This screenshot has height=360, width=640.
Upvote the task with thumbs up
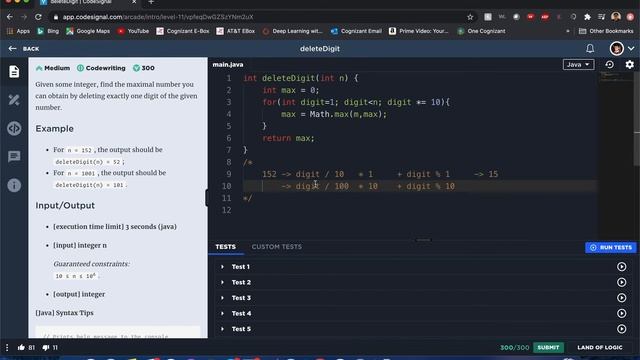(x=21, y=347)
